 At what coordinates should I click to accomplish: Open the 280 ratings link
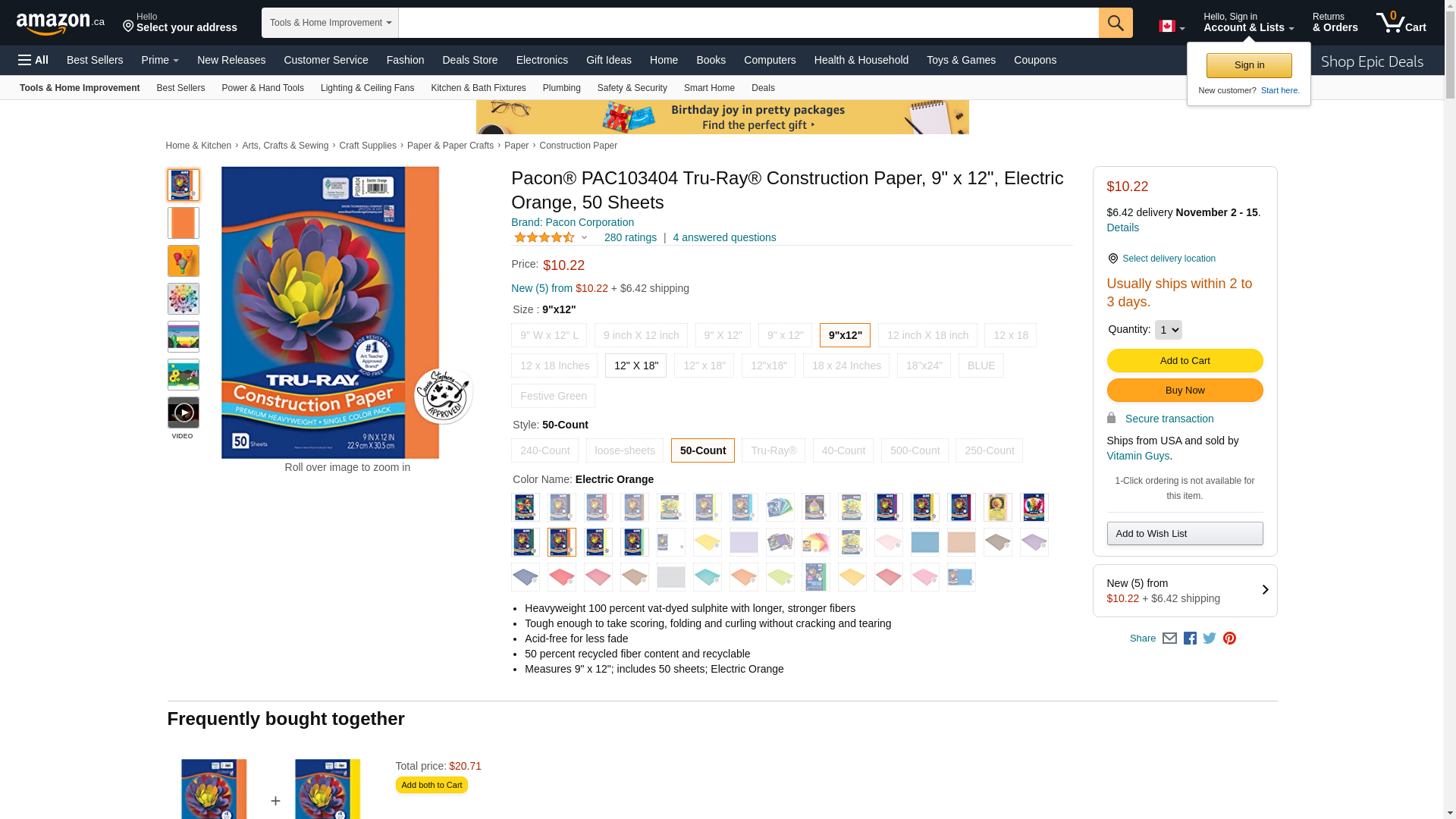pos(630,237)
